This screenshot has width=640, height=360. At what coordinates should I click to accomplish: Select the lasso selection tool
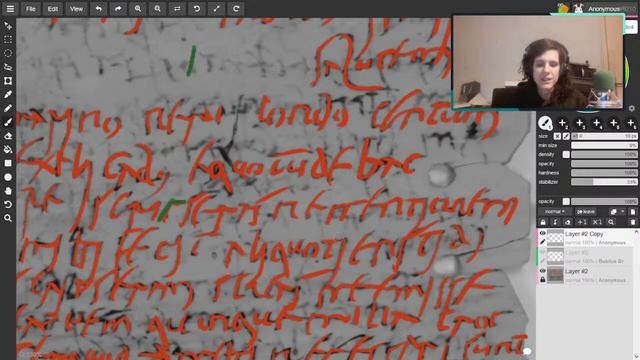tap(8, 67)
